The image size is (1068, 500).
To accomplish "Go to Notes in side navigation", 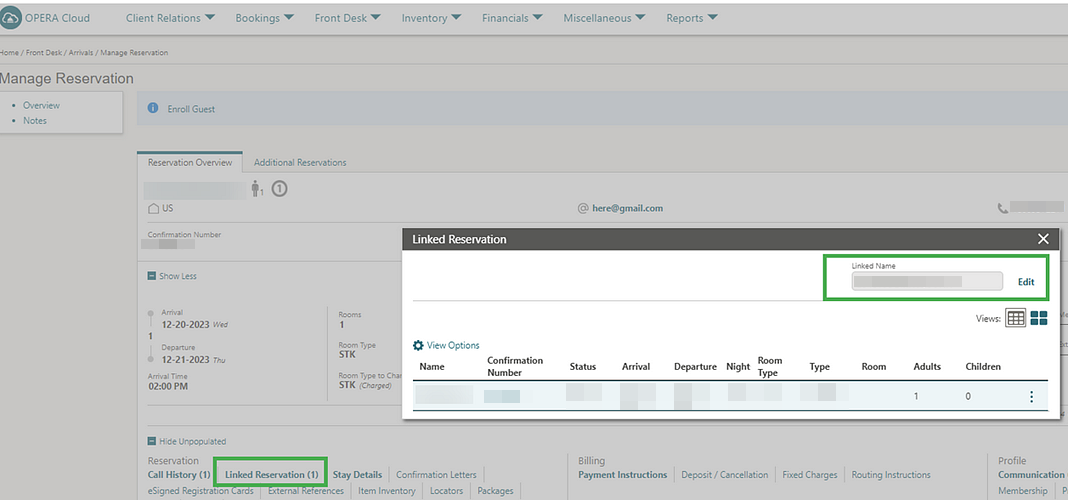I will point(35,121).
